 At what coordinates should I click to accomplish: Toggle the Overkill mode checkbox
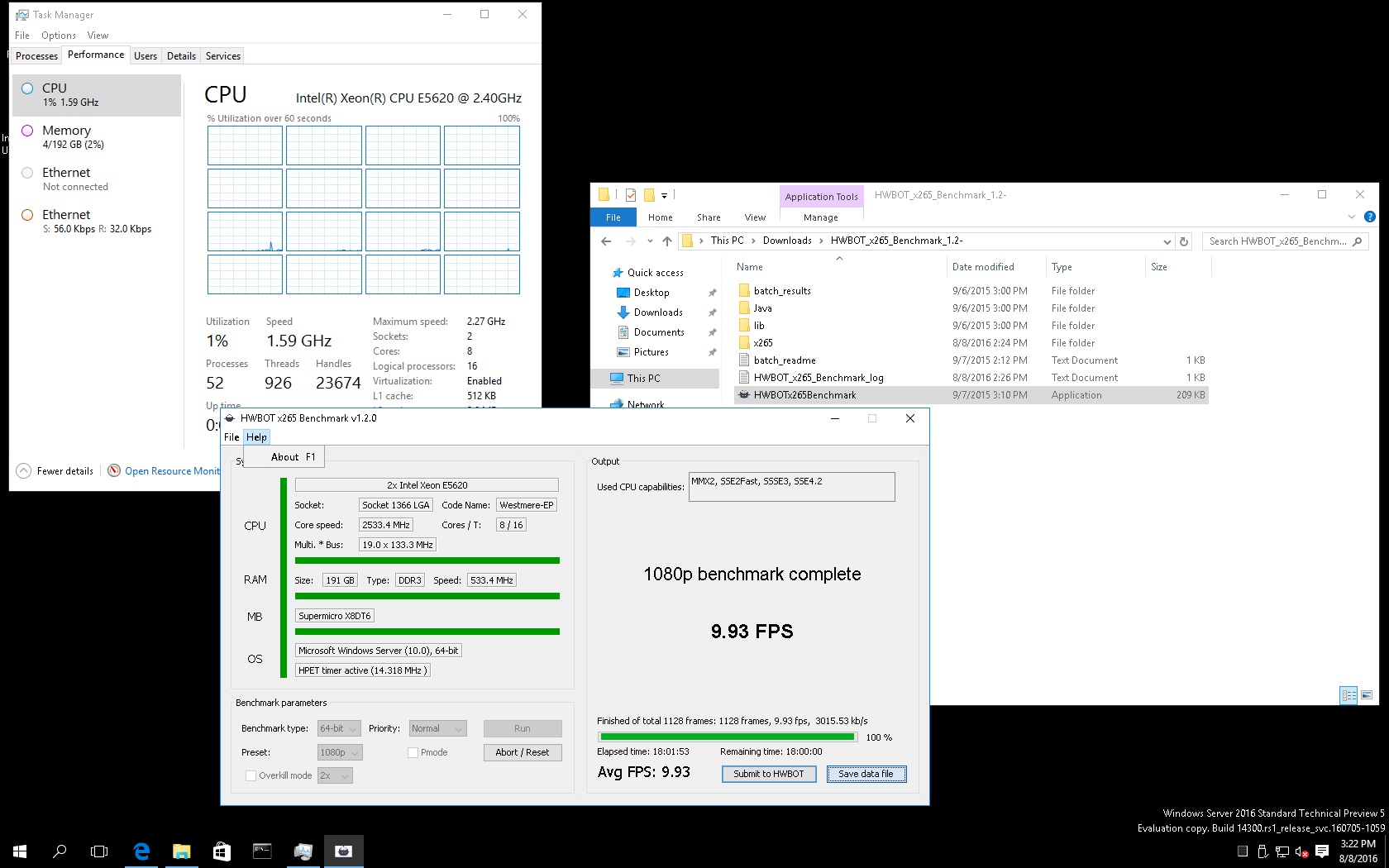251,775
